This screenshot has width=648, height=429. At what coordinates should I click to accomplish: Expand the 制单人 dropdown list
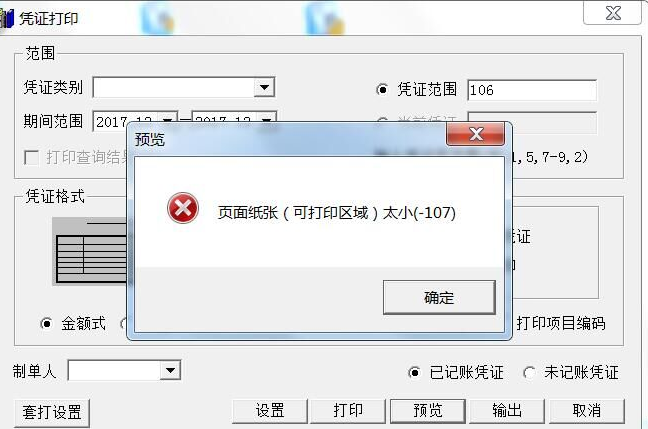[170, 370]
